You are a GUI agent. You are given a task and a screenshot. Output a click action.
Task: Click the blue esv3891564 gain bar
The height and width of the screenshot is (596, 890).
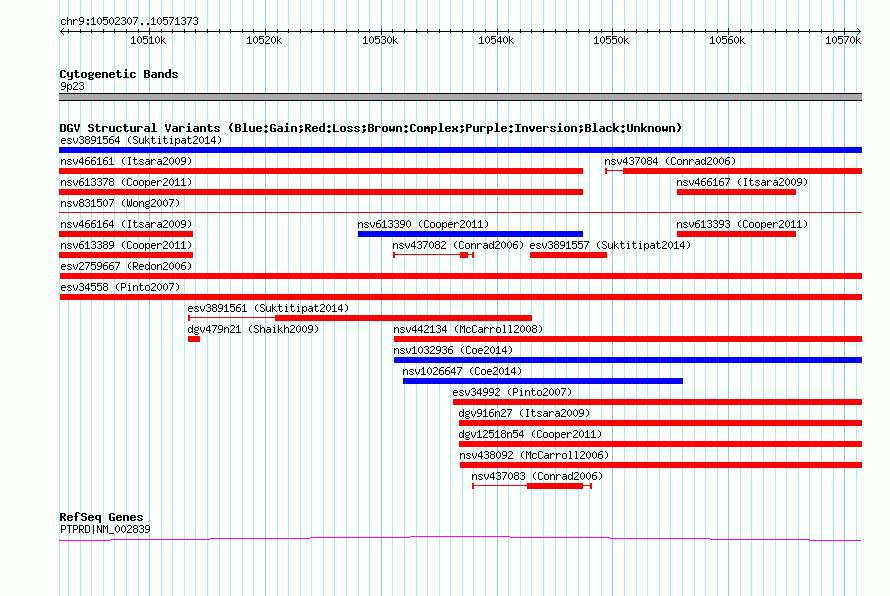(x=460, y=150)
